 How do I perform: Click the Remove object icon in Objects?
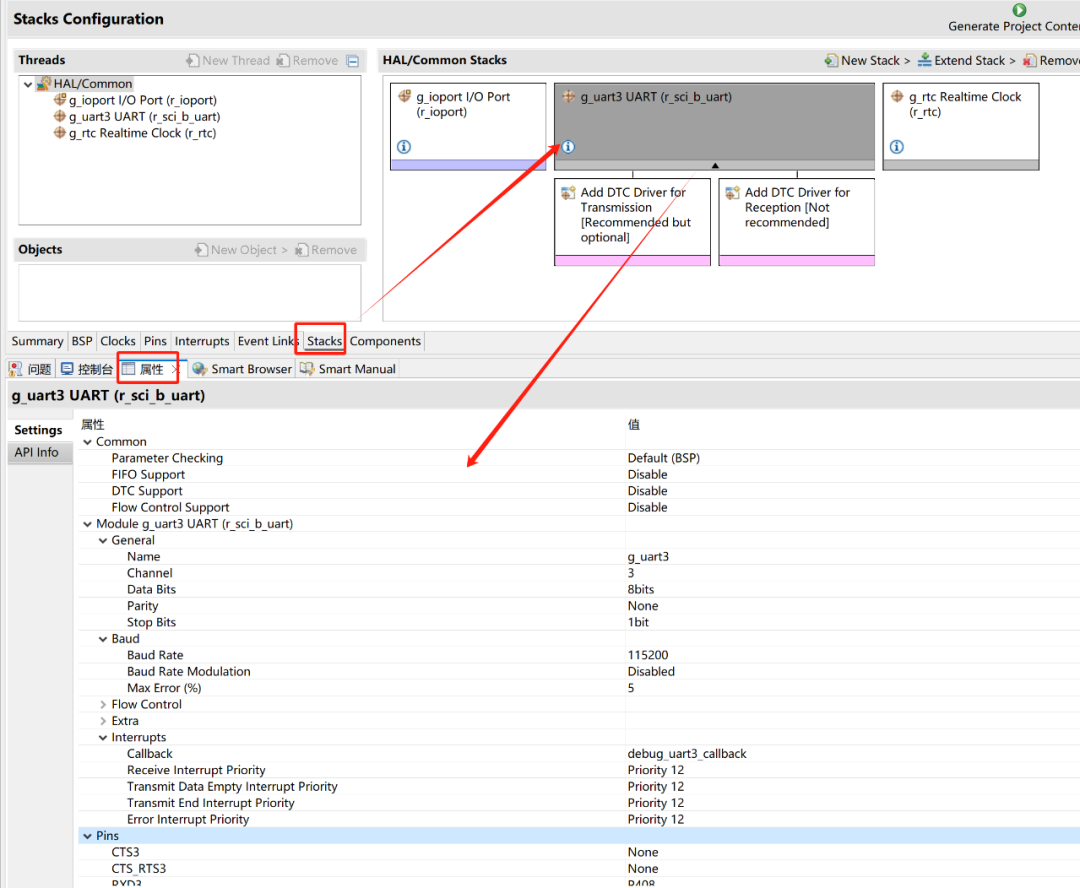tap(302, 249)
